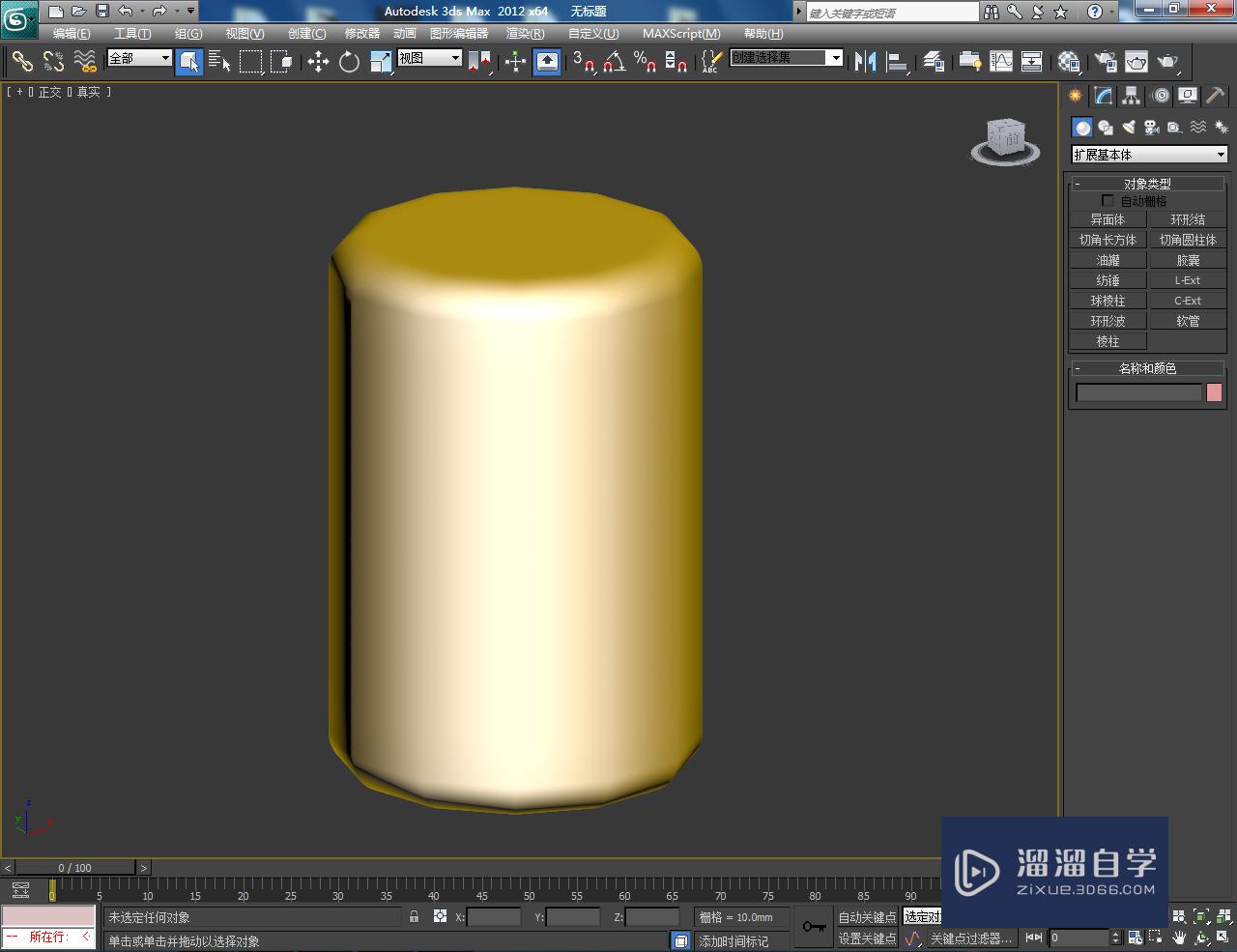
Task: Switch to the Modify command panel tab
Action: click(1103, 96)
